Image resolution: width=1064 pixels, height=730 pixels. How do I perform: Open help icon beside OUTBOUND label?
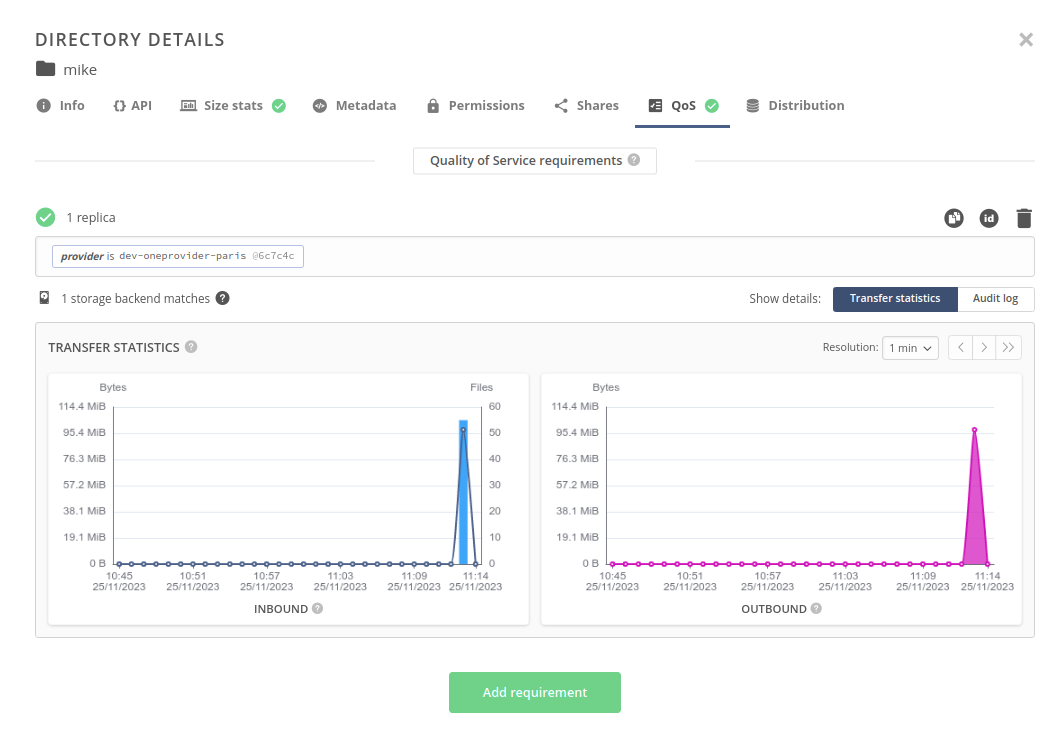tap(816, 609)
